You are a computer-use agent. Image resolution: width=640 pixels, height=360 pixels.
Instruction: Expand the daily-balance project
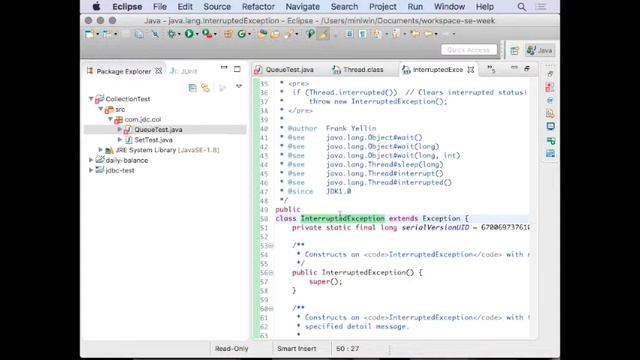[x=91, y=160]
